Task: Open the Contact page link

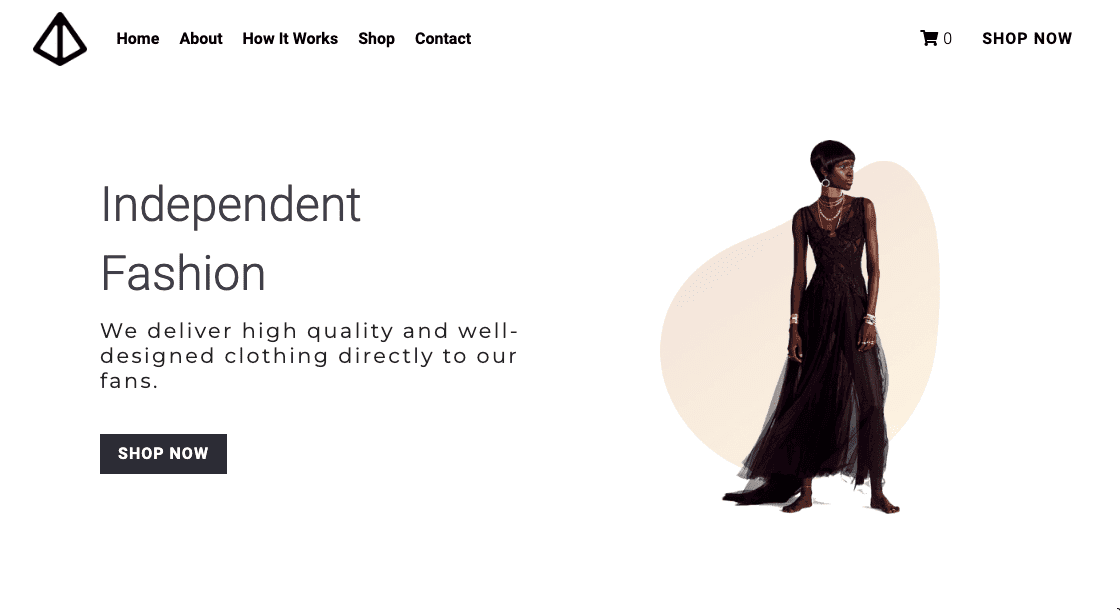Action: (x=443, y=39)
